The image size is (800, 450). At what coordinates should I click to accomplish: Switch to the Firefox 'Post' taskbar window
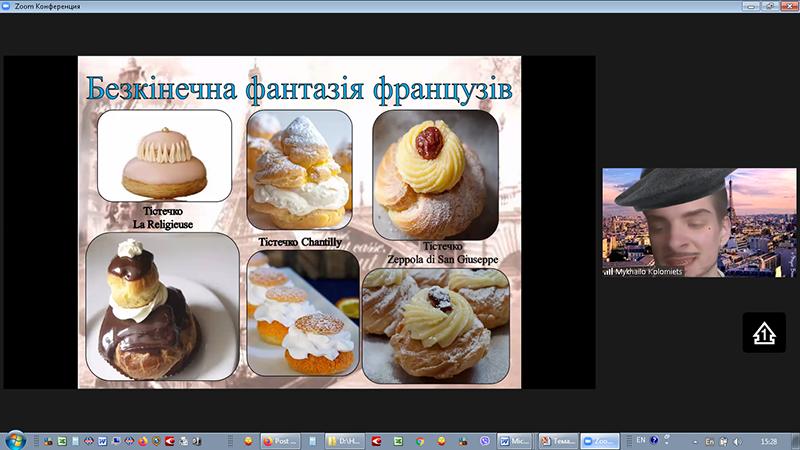280,440
